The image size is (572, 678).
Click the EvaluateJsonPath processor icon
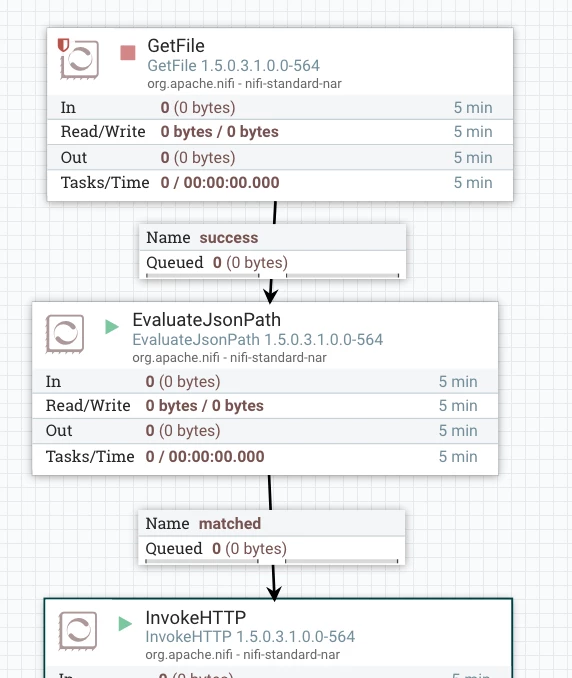pyautogui.click(x=65, y=333)
